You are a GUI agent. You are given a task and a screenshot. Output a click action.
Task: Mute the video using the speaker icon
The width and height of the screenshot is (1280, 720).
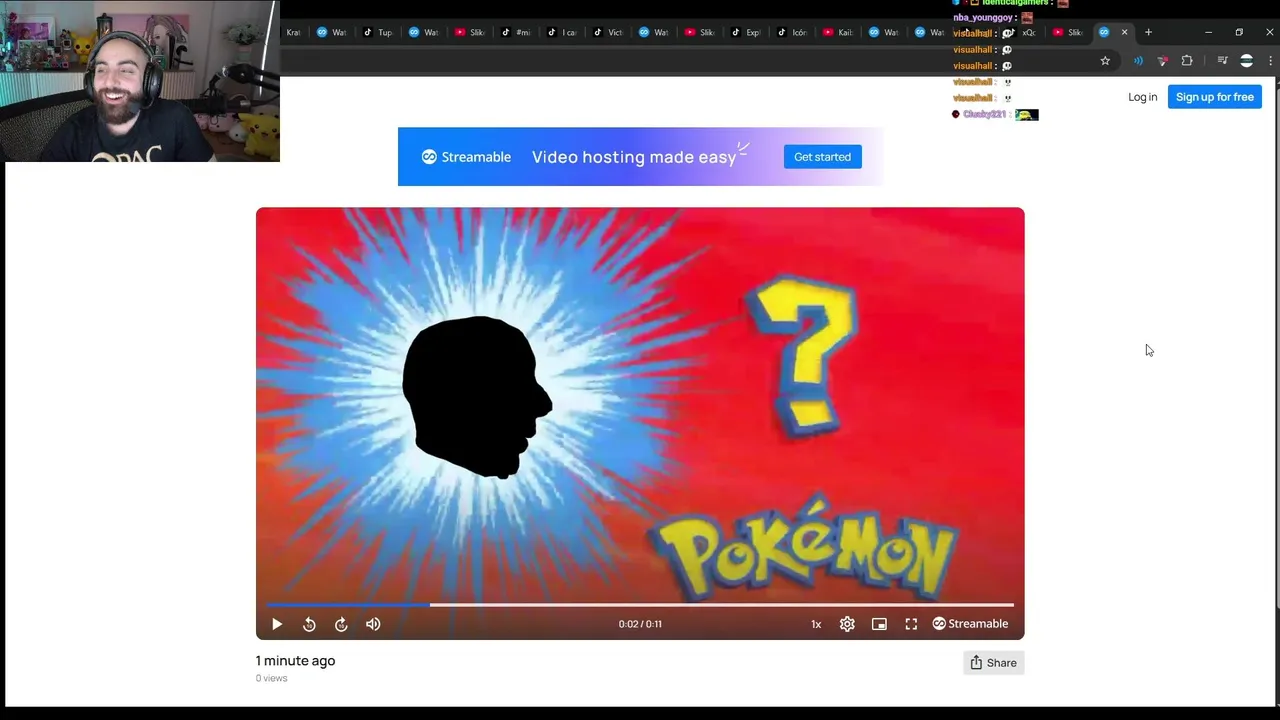pyautogui.click(x=373, y=624)
